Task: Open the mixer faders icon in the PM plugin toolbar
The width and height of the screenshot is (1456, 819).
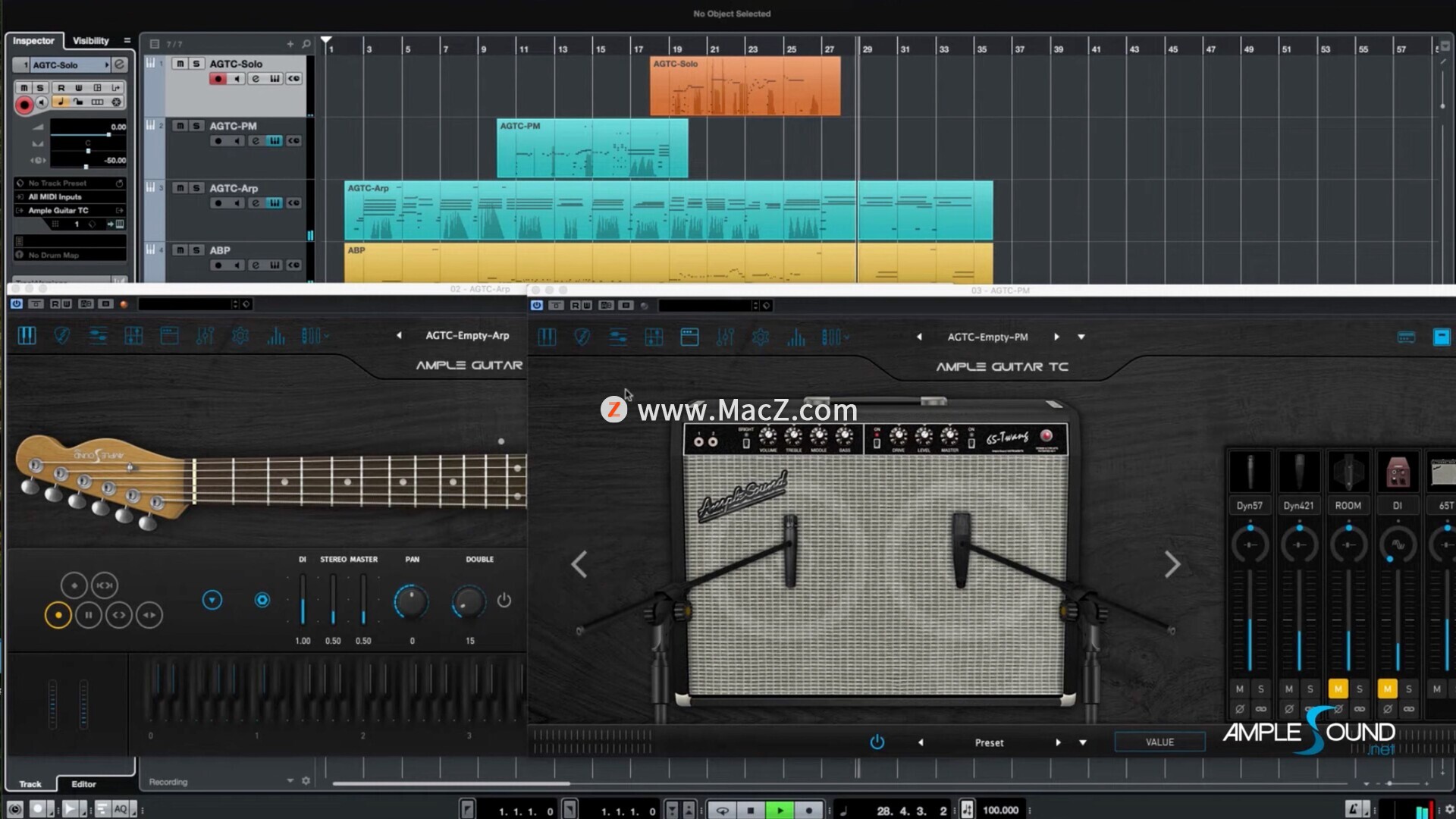Action: pyautogui.click(x=725, y=337)
